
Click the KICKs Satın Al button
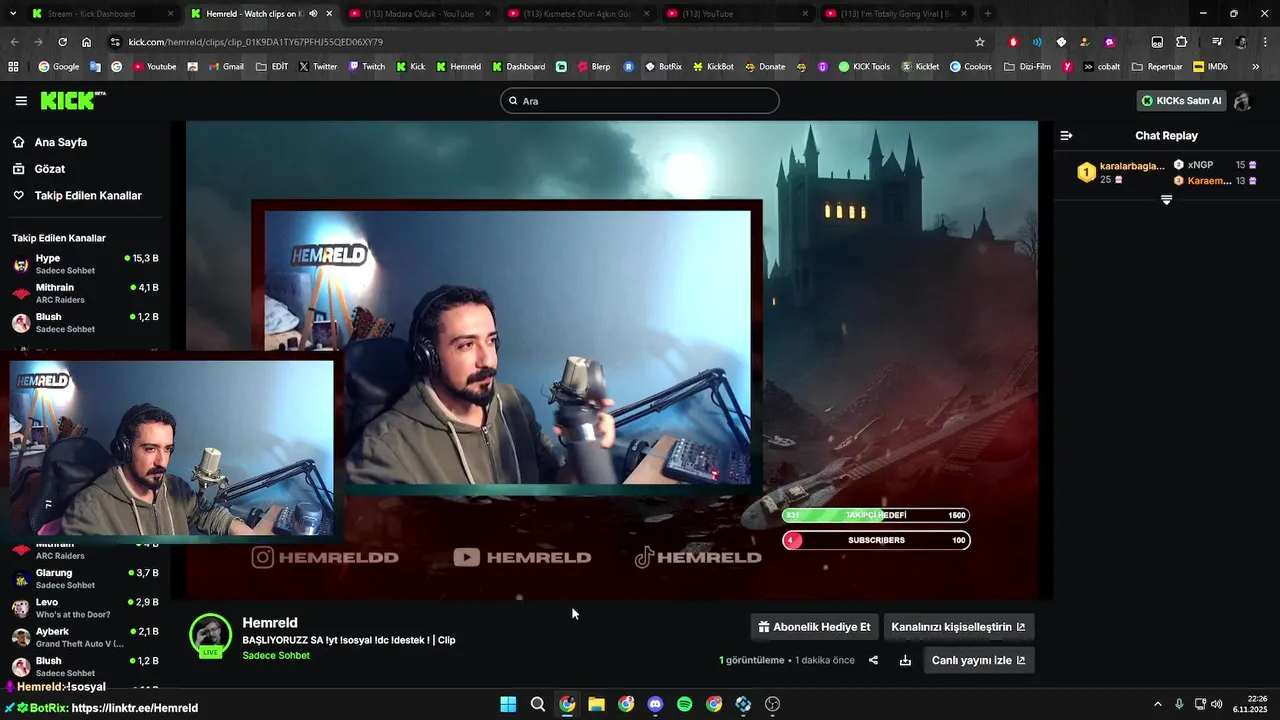1181,101
